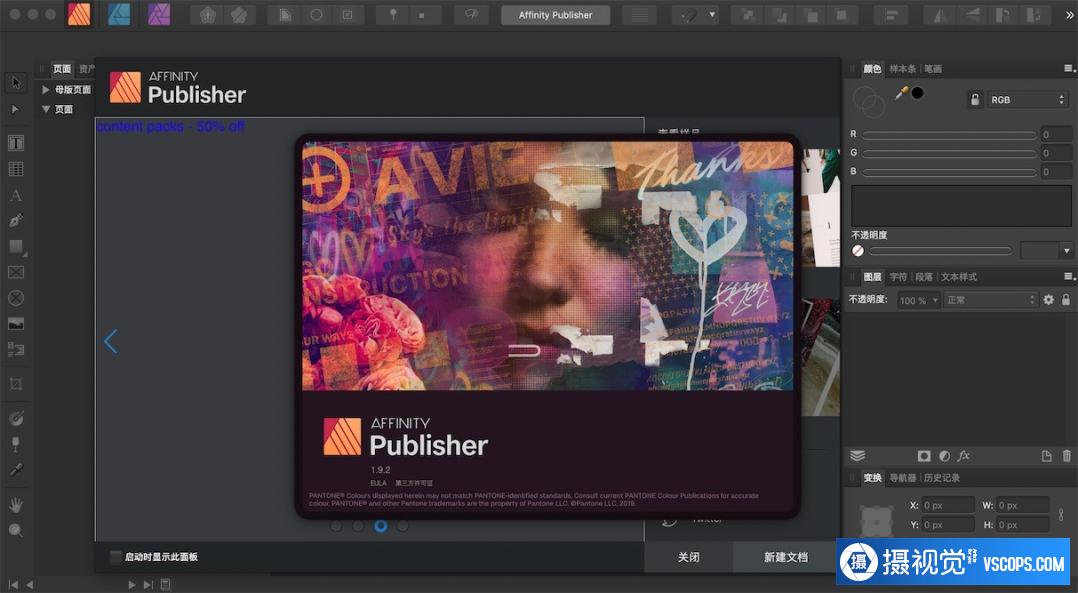Screen dimensions: 1078x593
Task: Click the 新建文档 button
Action: (786, 557)
